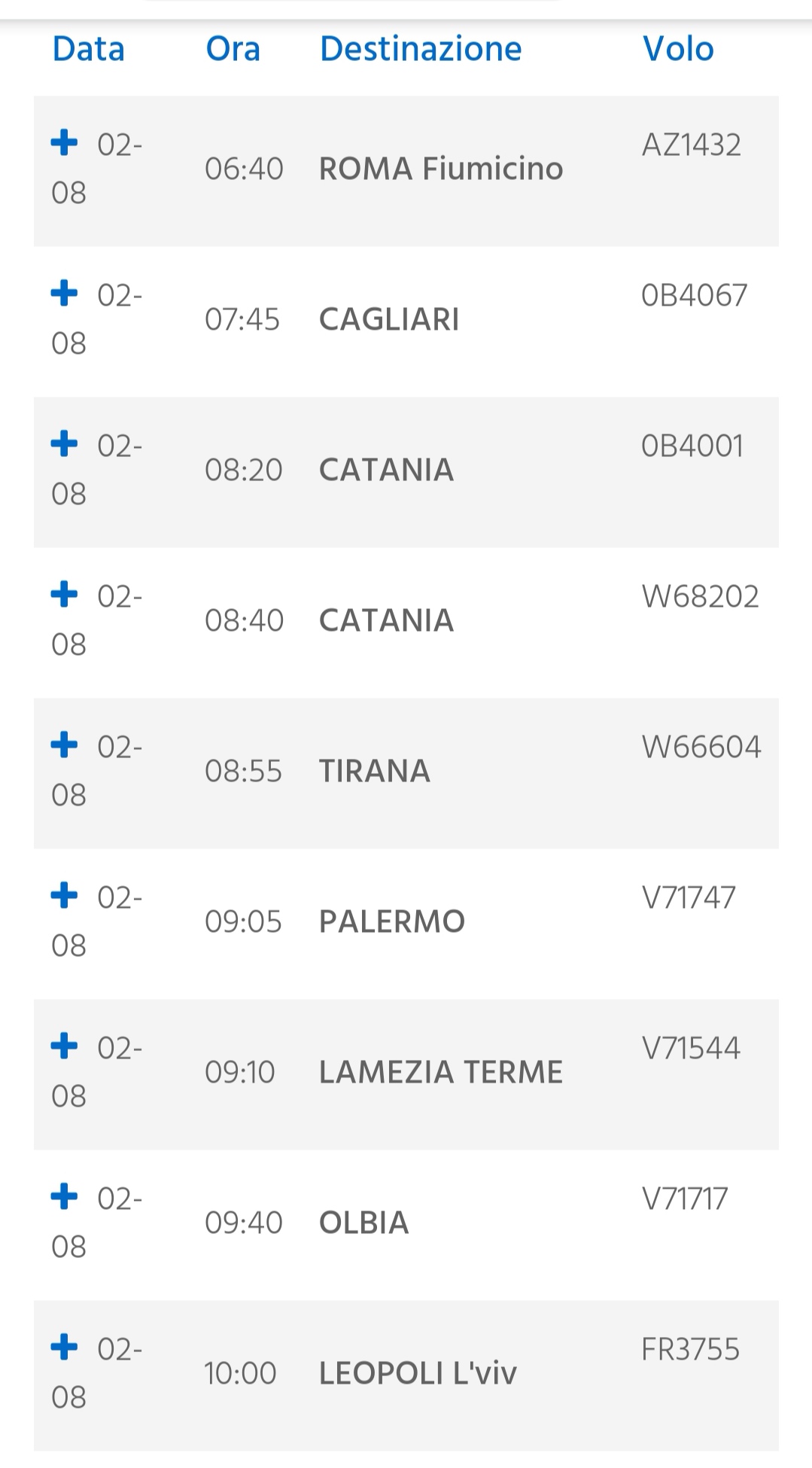Screen dimensions: 812x1468
Task: Expand the OLBIA 09:40 flight row
Action: (64, 1196)
